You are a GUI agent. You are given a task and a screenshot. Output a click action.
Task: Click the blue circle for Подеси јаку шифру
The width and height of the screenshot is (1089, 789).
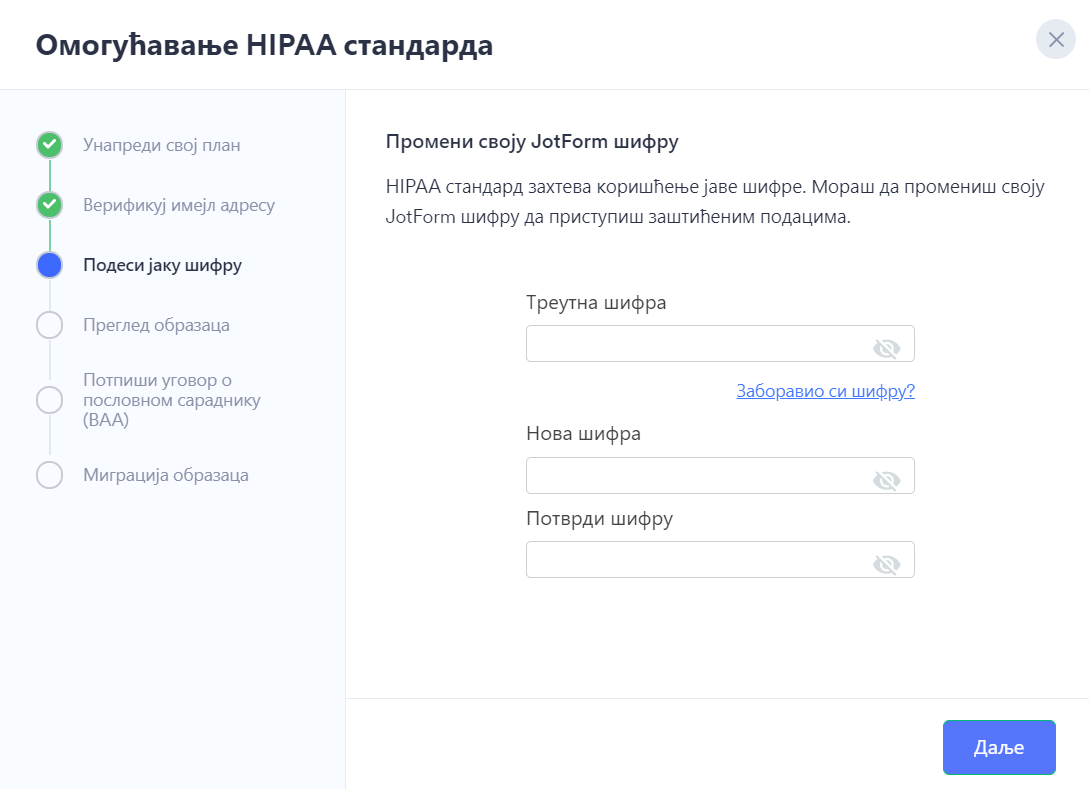49,265
